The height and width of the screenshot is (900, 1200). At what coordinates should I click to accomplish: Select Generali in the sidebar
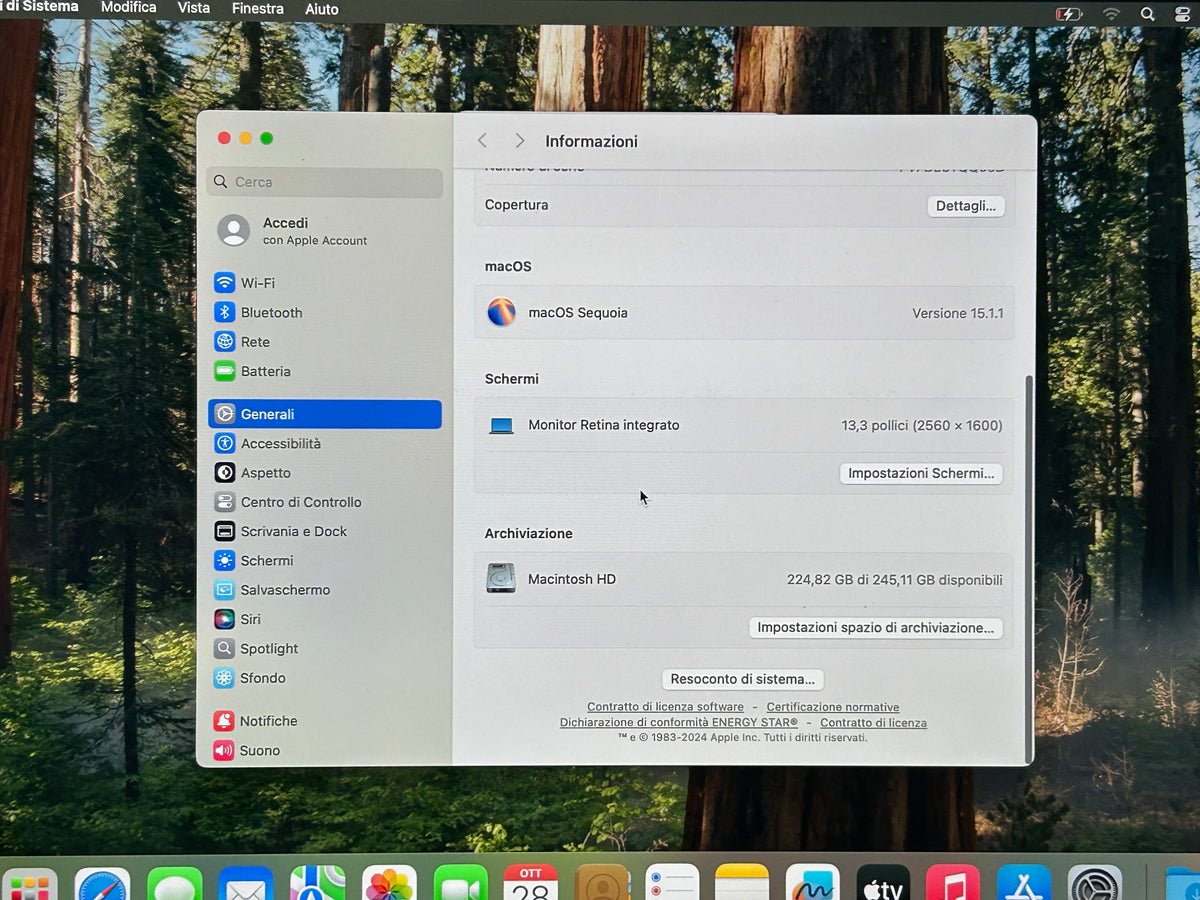[325, 414]
